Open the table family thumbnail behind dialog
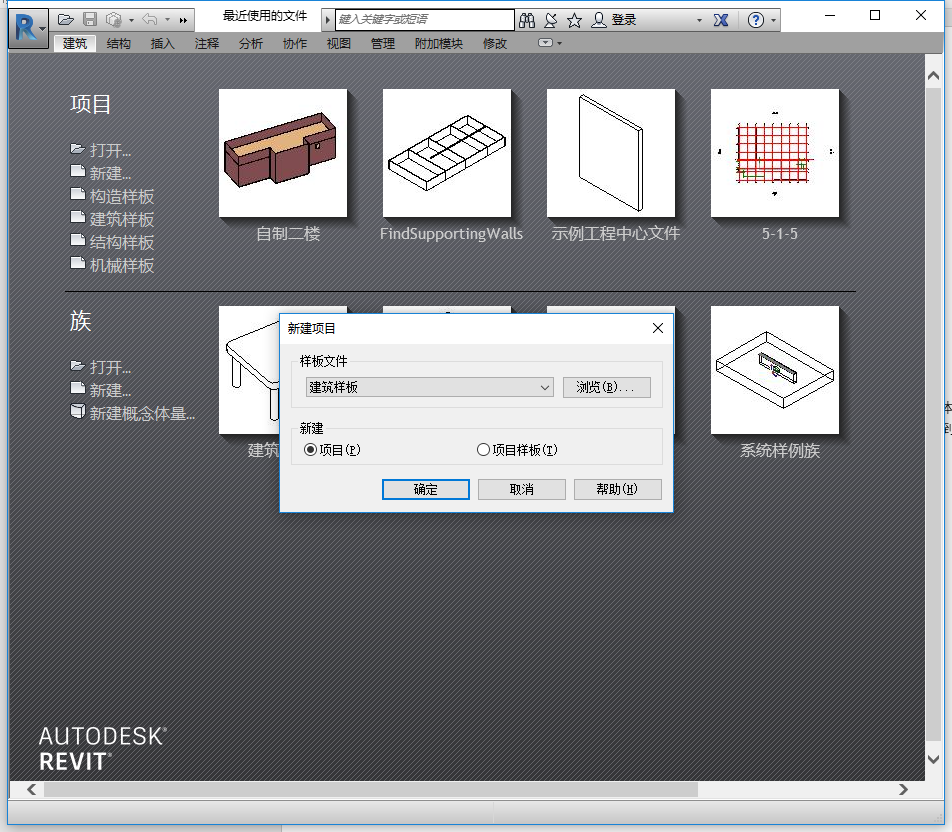The width and height of the screenshot is (952, 832). (249, 370)
